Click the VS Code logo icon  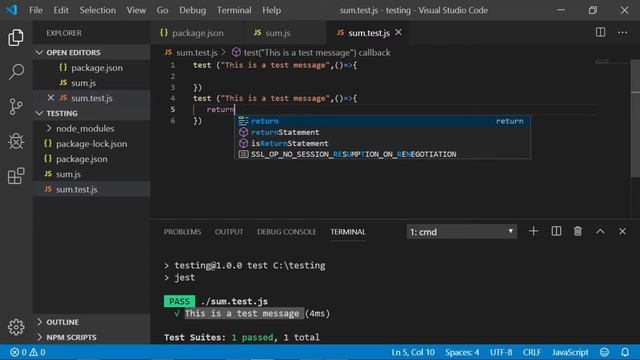(x=12, y=10)
